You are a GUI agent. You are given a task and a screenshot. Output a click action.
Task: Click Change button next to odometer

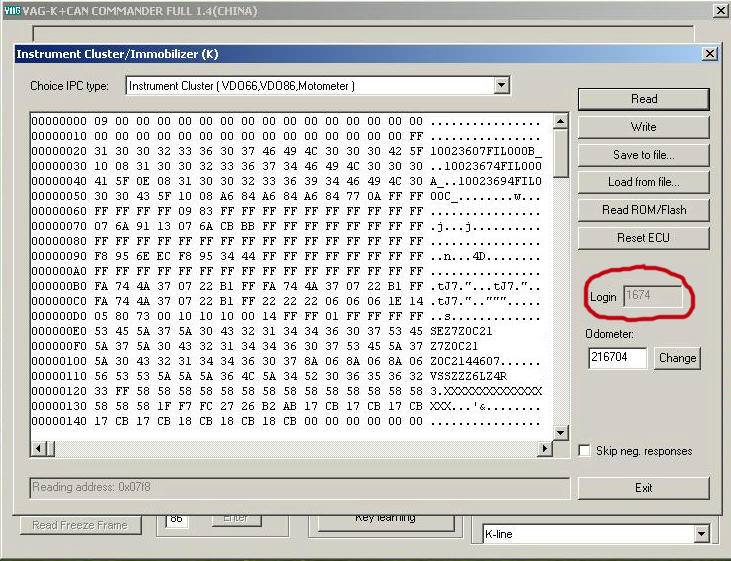pyautogui.click(x=677, y=358)
